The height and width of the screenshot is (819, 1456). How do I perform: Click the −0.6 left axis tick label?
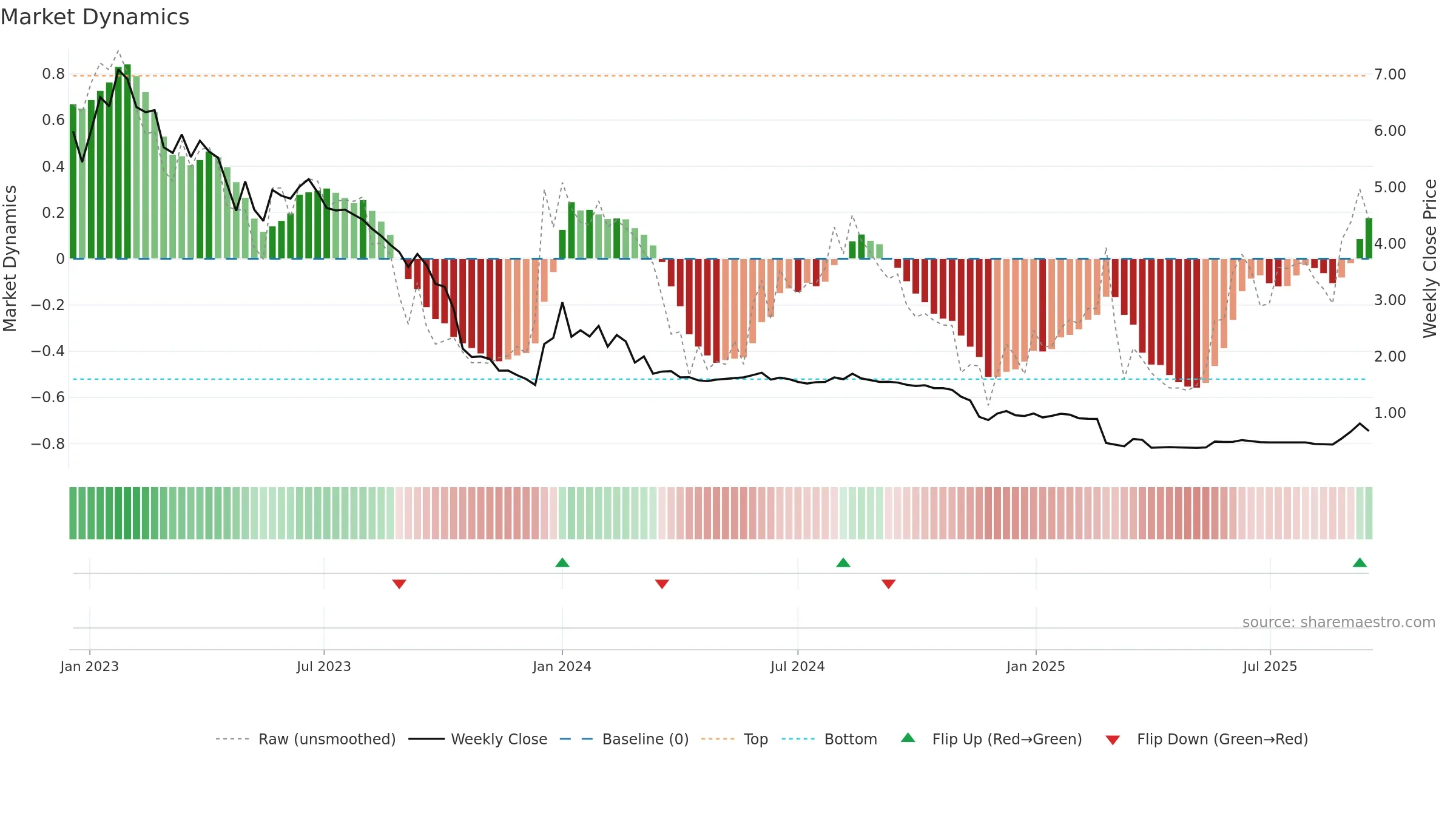coord(48,397)
